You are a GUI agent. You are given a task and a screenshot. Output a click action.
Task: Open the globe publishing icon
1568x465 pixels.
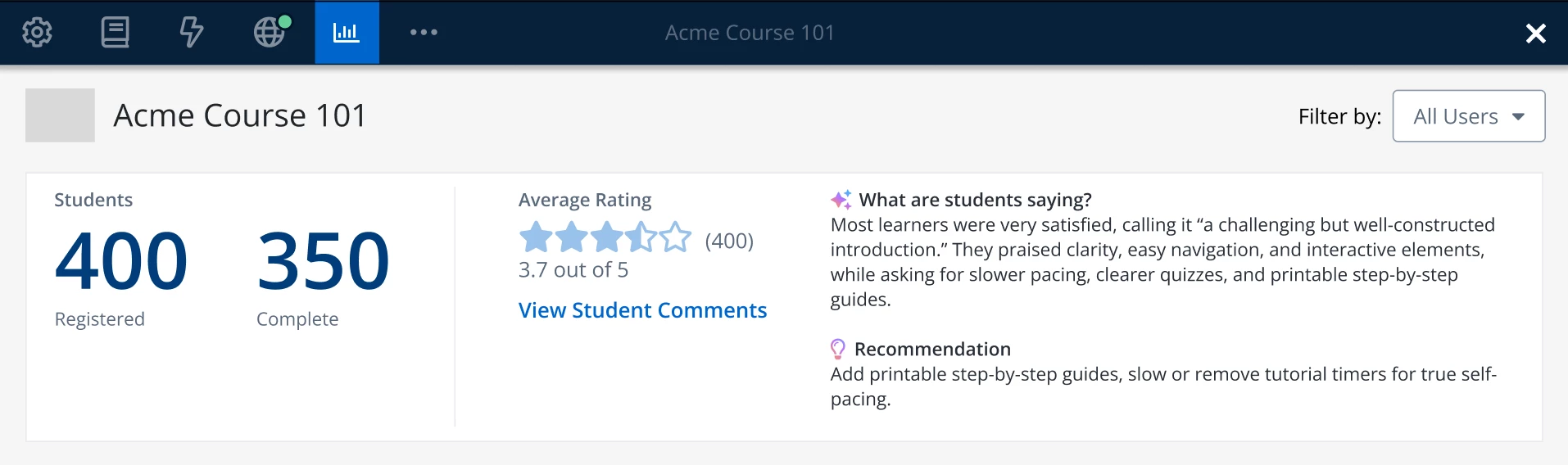tap(271, 32)
